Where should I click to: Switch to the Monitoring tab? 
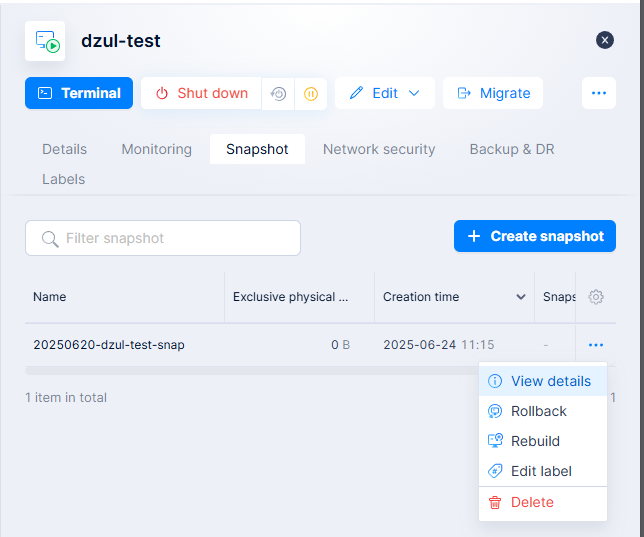pos(156,149)
